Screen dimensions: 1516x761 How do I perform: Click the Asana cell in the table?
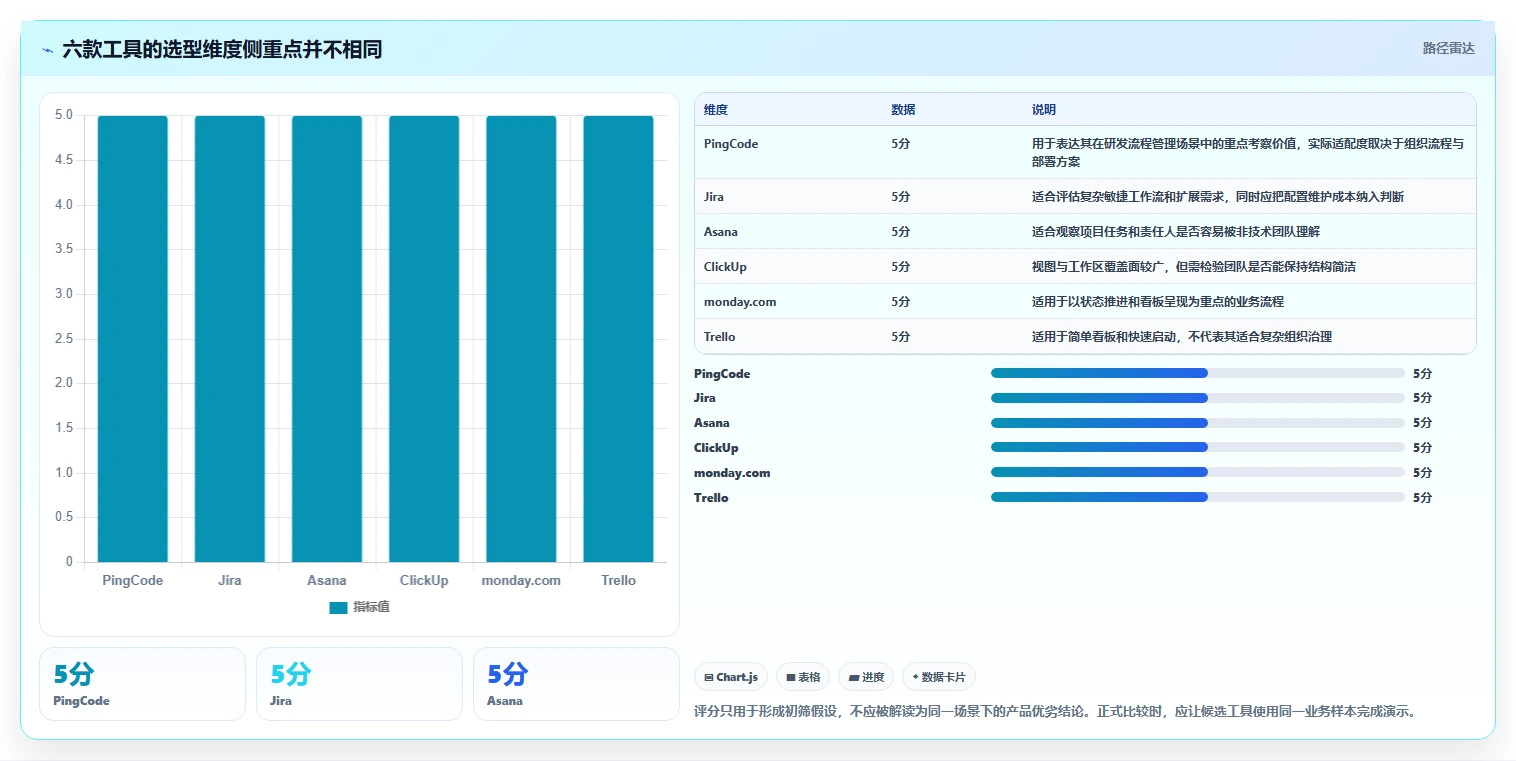pos(721,232)
